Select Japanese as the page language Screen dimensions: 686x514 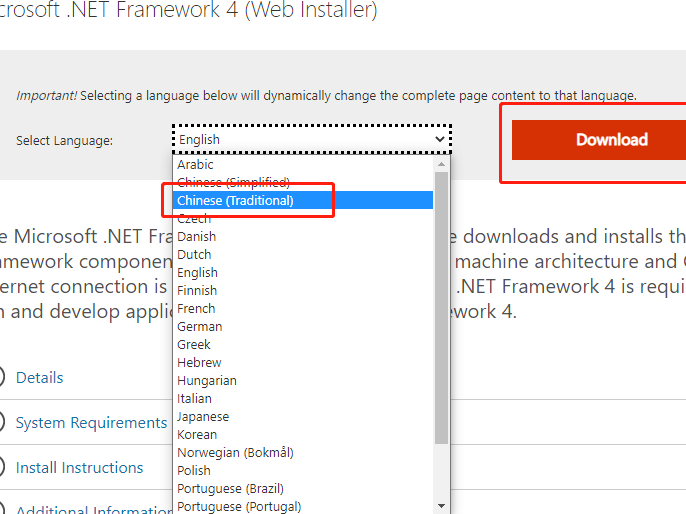tap(303, 416)
